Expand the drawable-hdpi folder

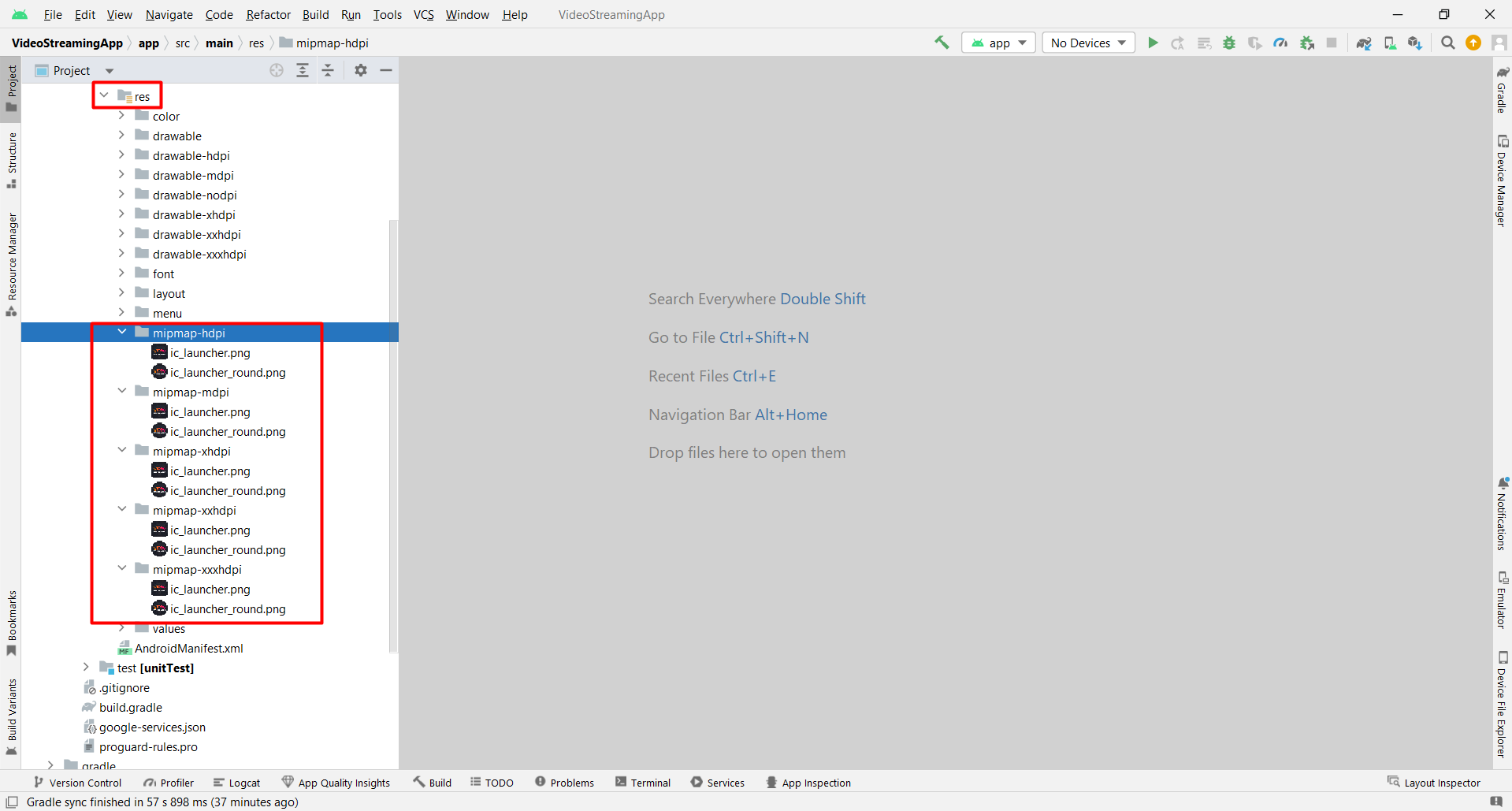[121, 155]
